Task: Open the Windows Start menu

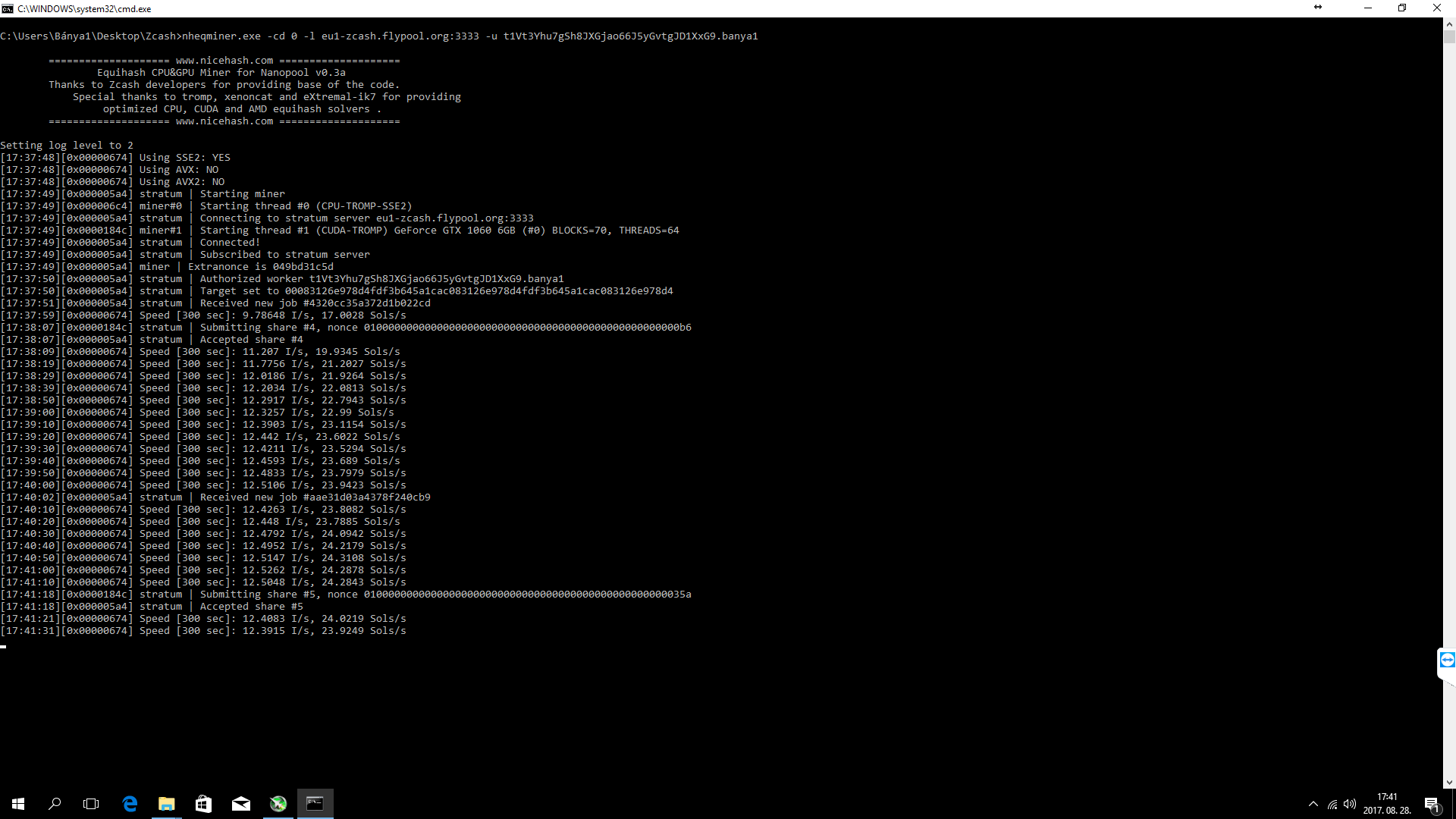Action: [18, 804]
